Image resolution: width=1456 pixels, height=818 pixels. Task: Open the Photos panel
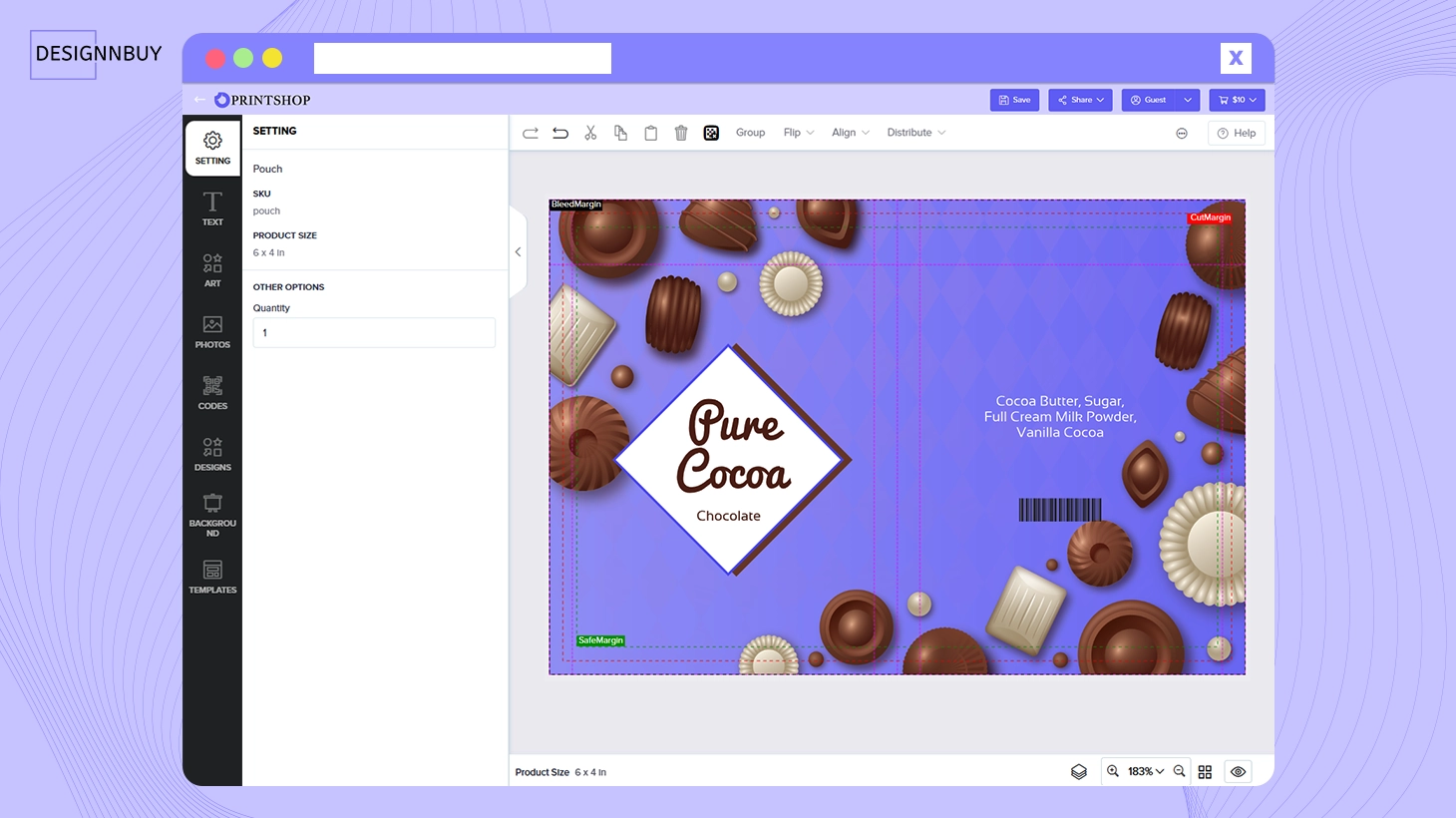point(212,332)
